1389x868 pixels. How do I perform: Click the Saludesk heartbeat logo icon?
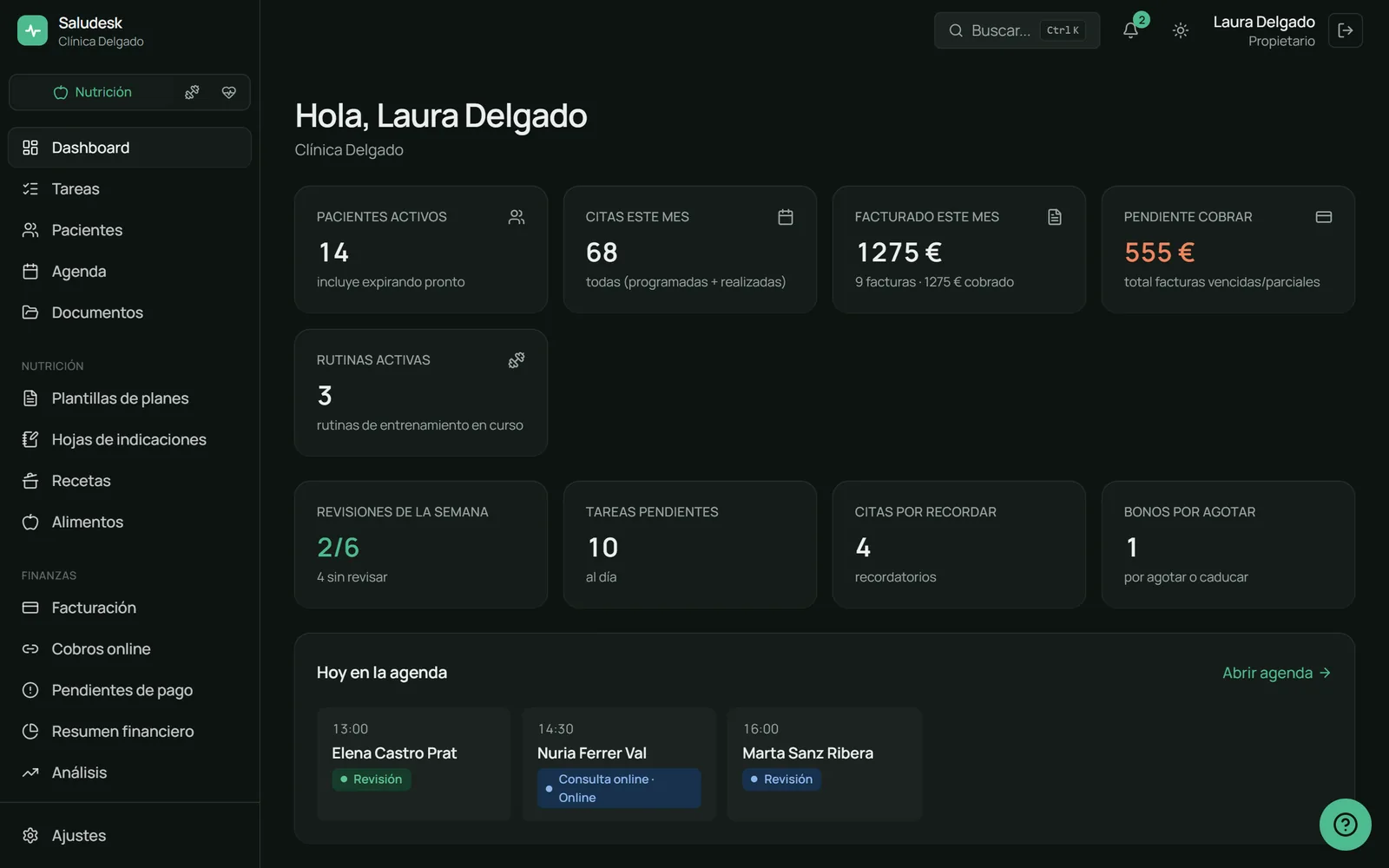[x=32, y=30]
